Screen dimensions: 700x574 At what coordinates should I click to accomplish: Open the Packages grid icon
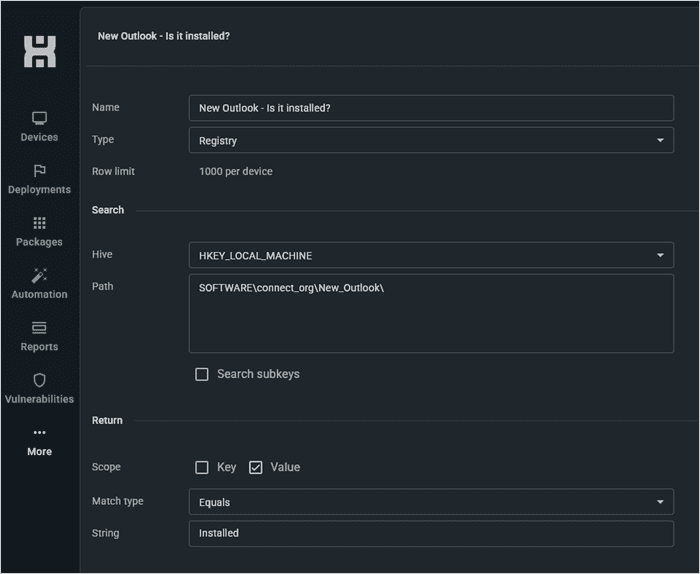(x=40, y=223)
